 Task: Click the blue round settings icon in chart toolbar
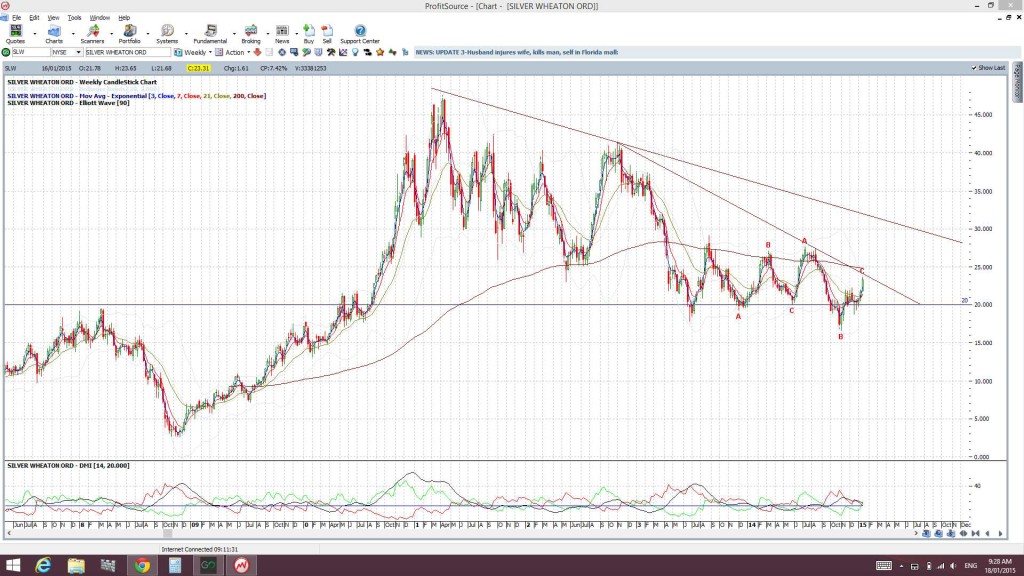point(281,52)
